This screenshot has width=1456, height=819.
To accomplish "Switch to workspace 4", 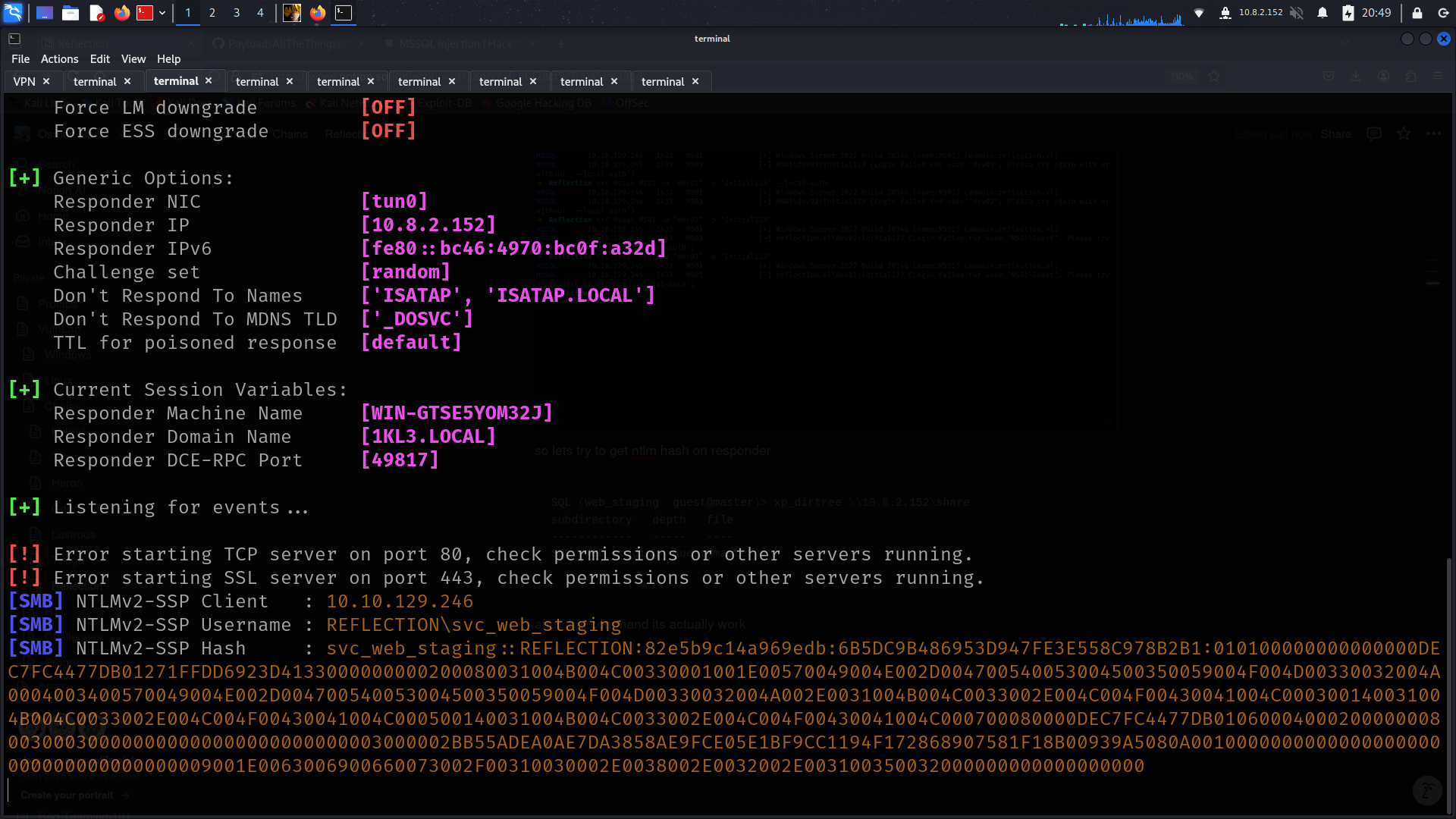I will point(260,13).
